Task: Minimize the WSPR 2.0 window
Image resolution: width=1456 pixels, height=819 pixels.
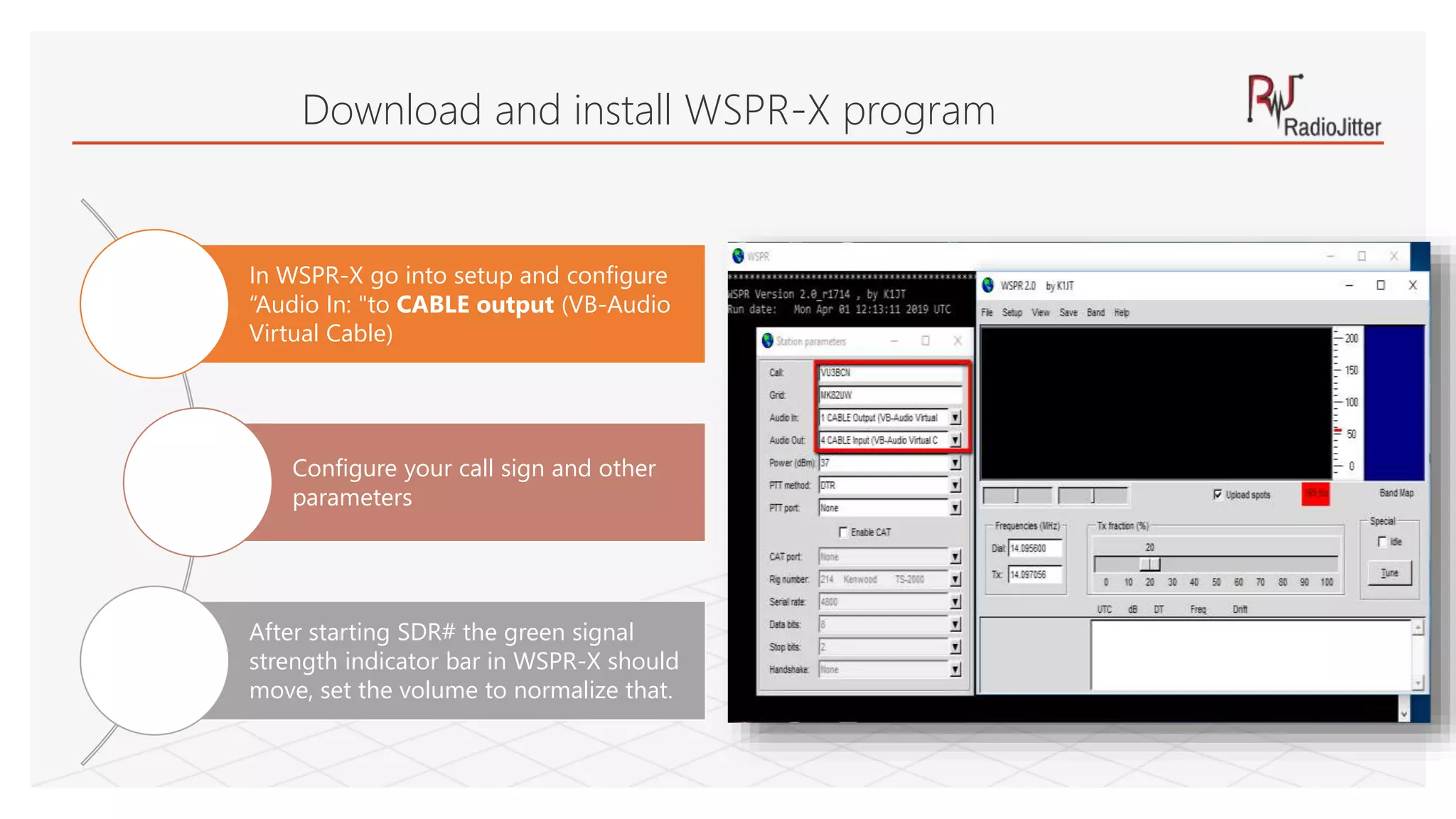Action: (x=1349, y=286)
